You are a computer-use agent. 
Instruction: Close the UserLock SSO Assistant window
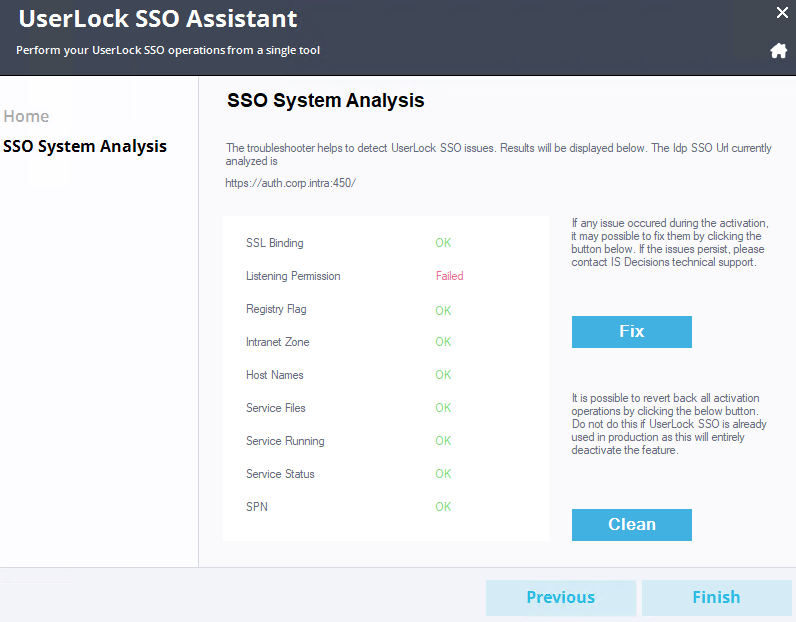[782, 13]
